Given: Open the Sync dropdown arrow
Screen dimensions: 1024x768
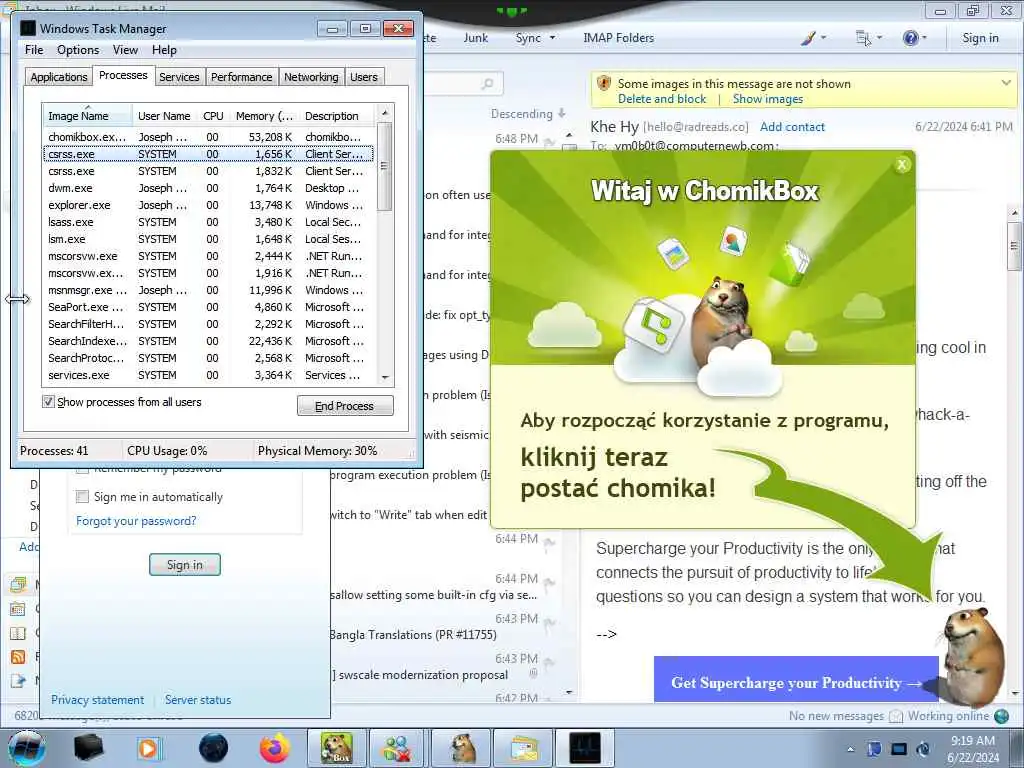Looking at the screenshot, I should click(x=552, y=38).
